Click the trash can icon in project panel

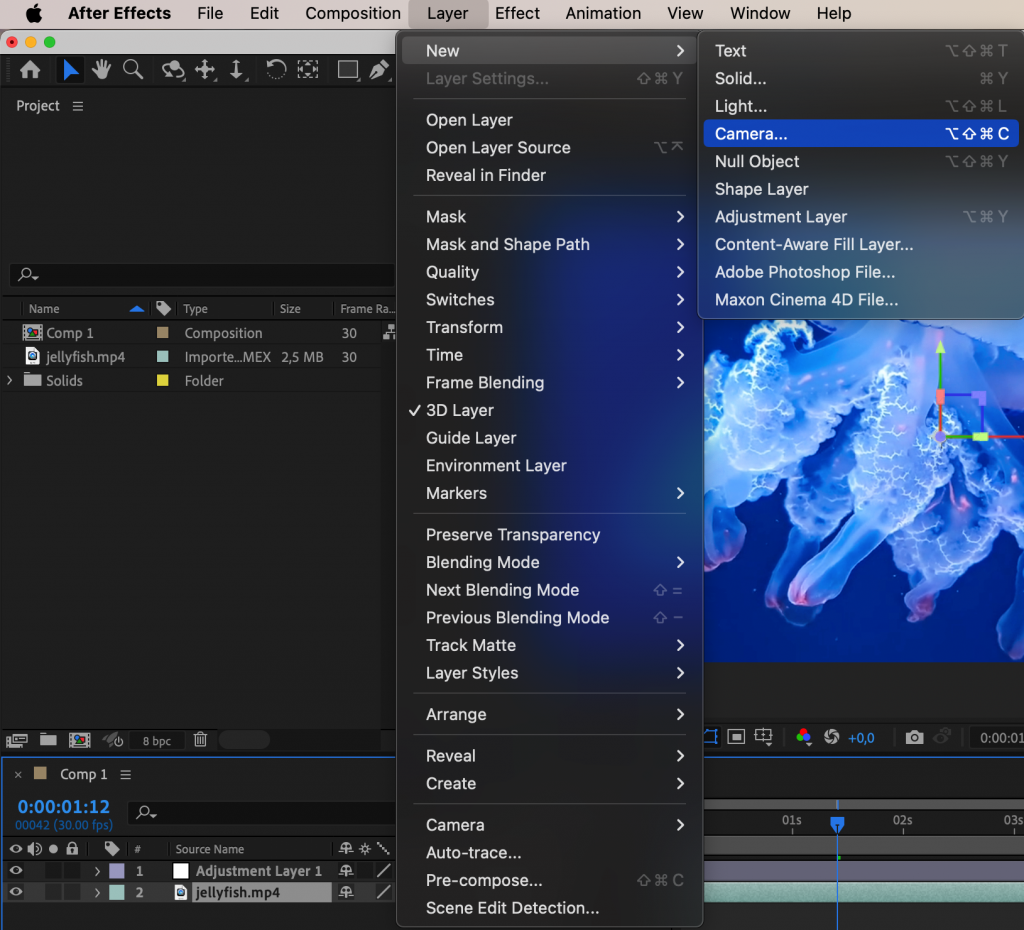point(200,740)
